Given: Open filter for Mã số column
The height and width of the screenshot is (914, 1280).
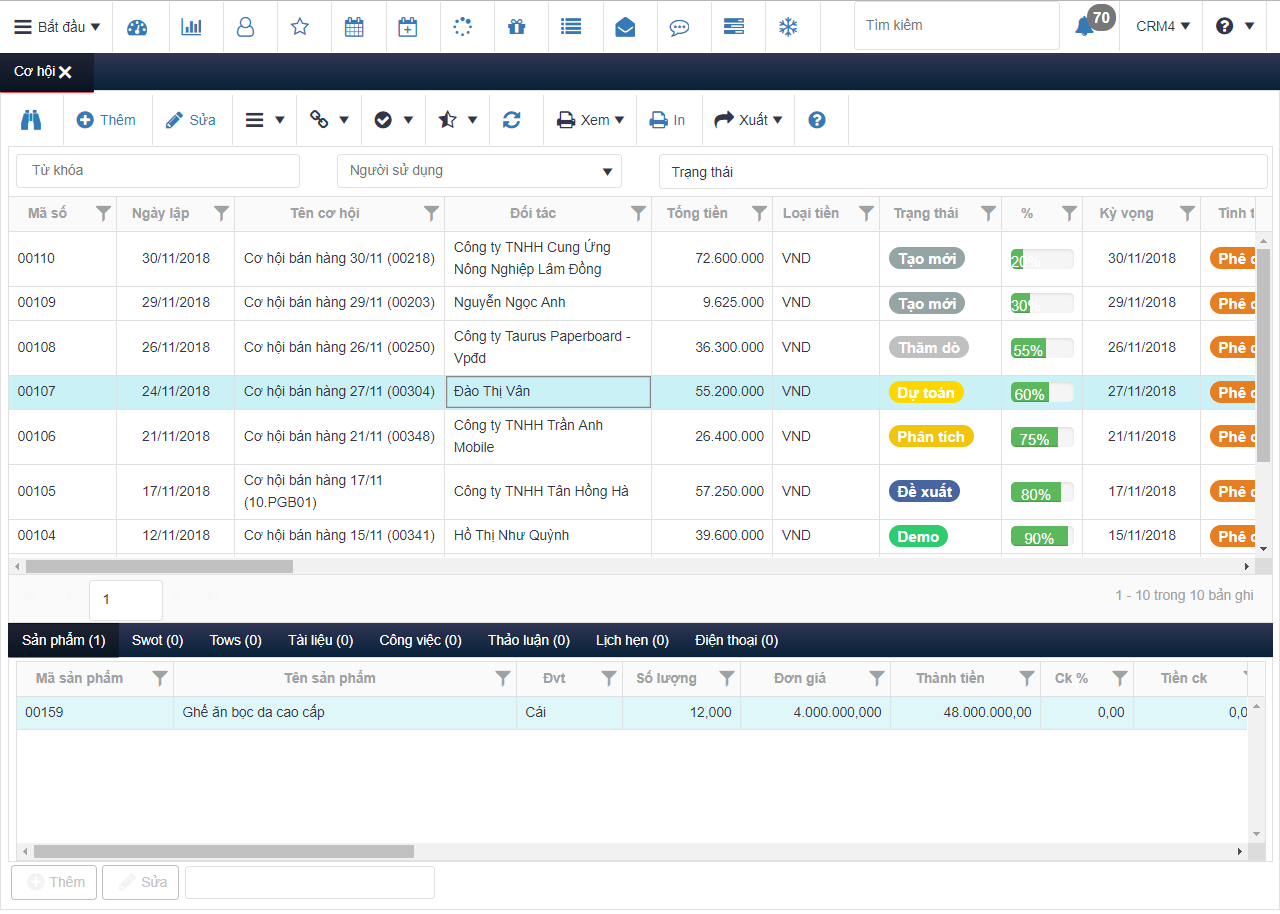Looking at the screenshot, I should (x=103, y=213).
